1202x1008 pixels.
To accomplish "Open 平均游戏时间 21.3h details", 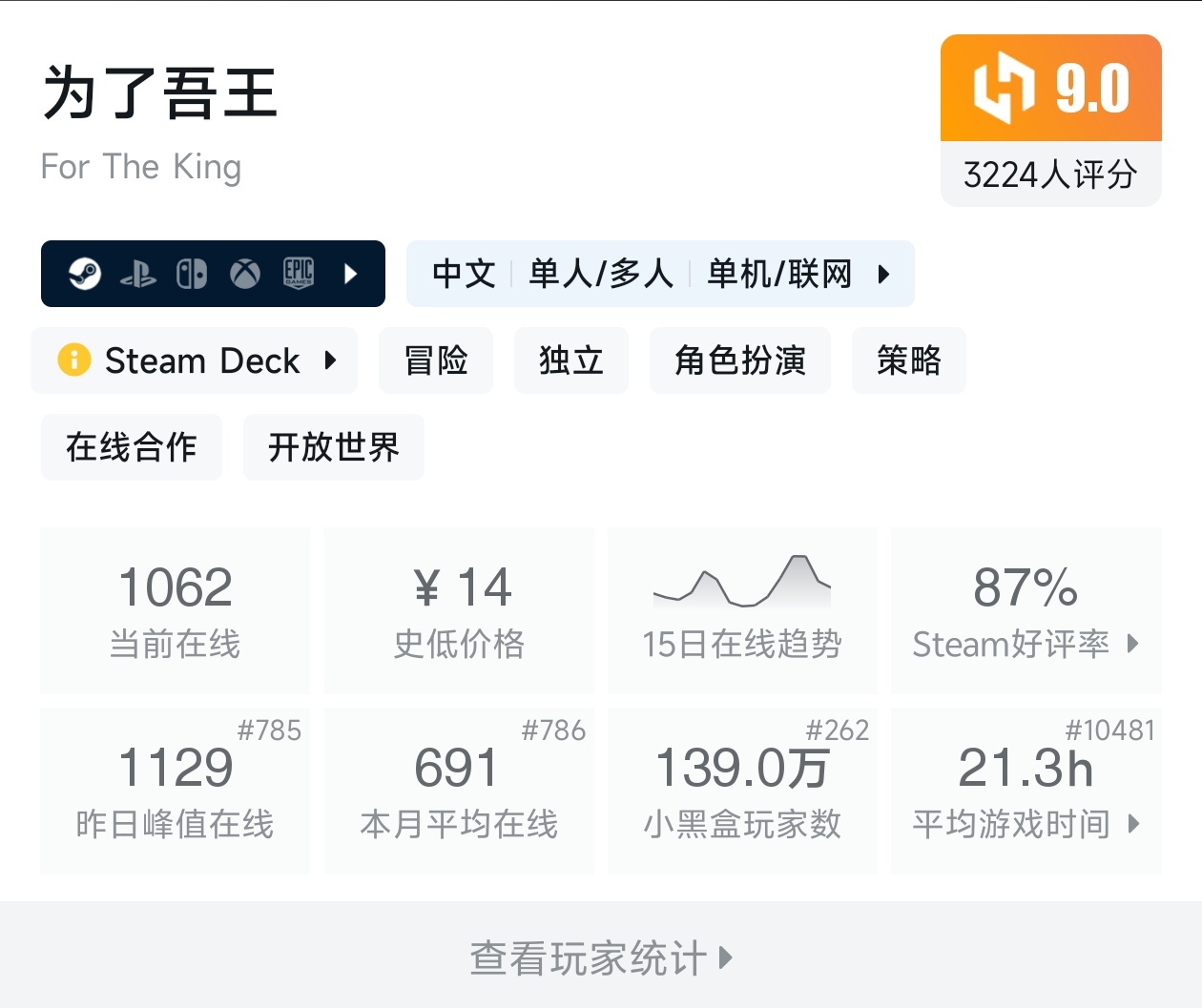I will (x=1026, y=792).
